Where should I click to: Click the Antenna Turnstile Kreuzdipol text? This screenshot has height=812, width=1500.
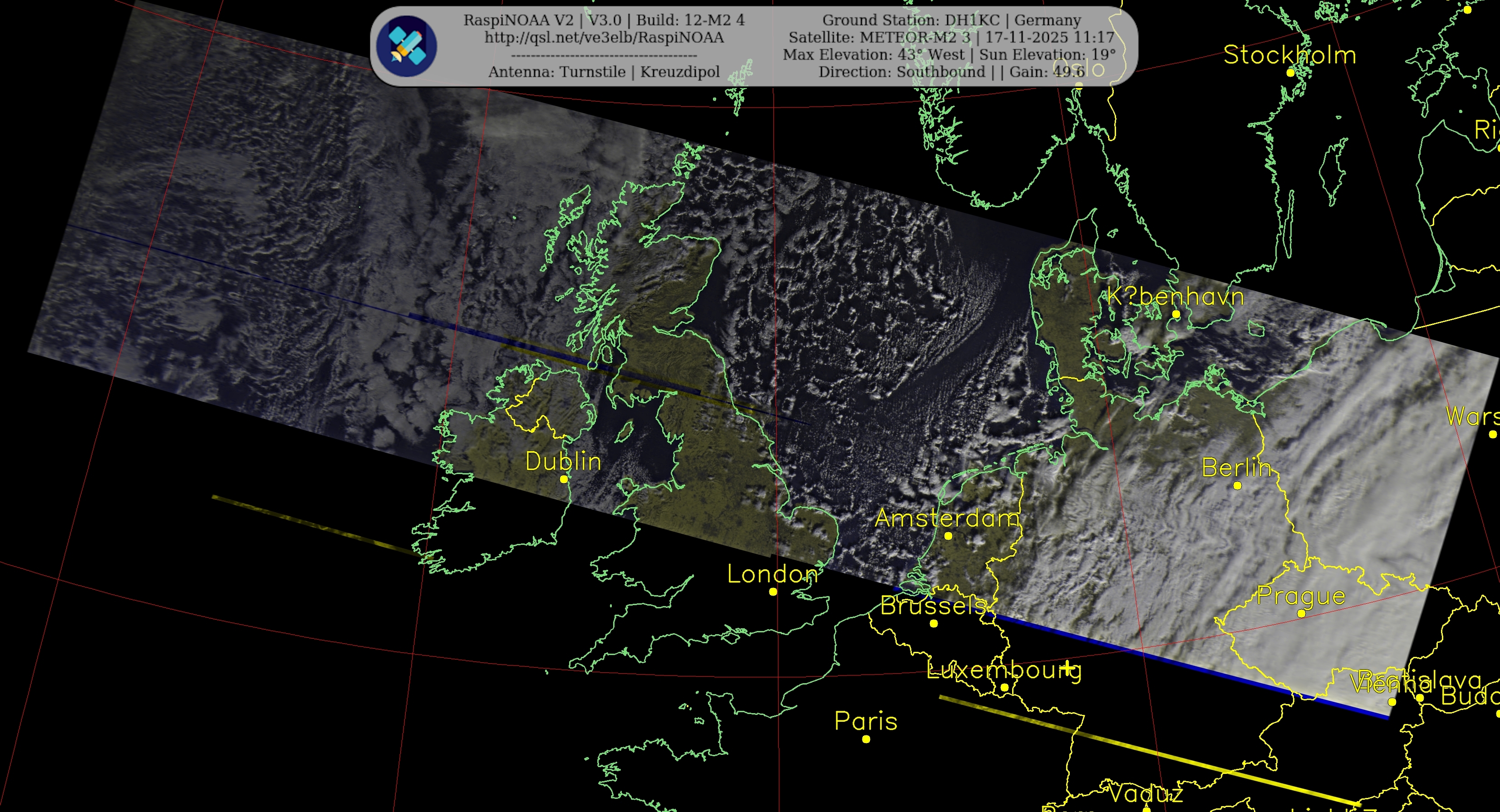point(604,72)
